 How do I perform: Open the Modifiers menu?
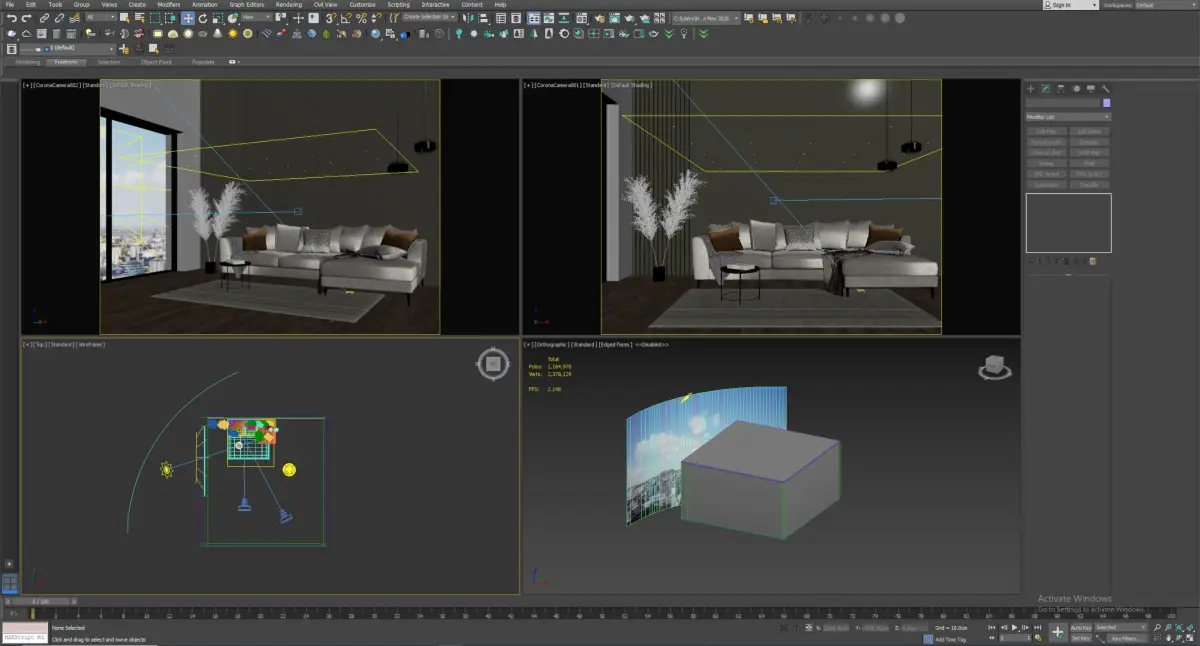click(169, 4)
